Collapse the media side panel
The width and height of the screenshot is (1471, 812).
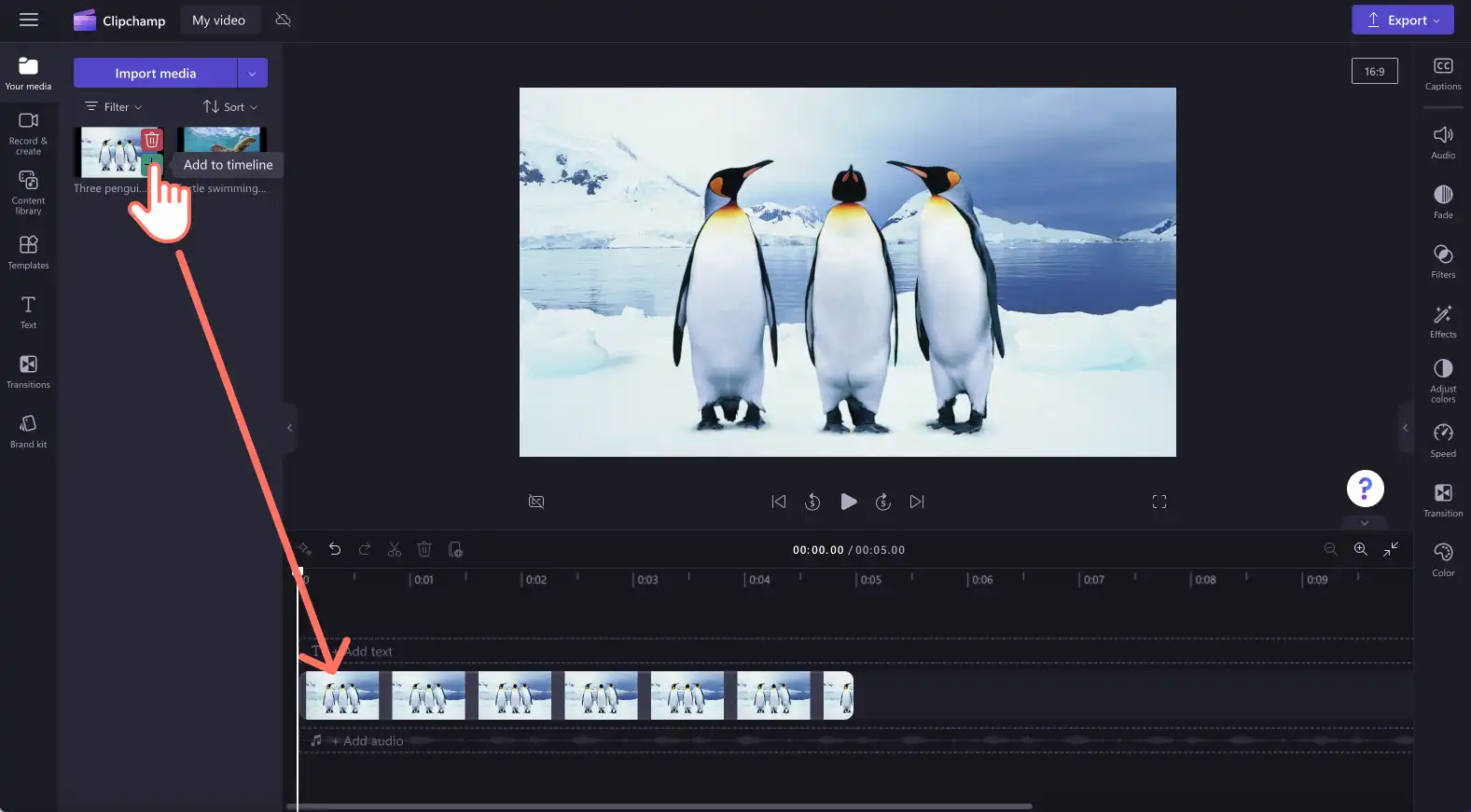point(290,428)
